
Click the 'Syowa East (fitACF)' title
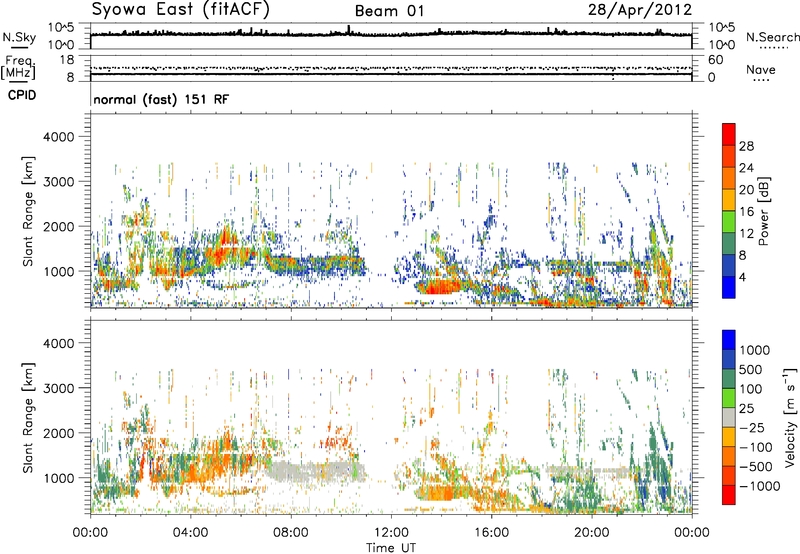click(181, 10)
